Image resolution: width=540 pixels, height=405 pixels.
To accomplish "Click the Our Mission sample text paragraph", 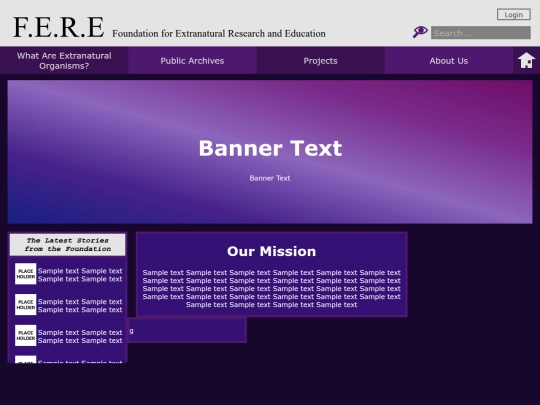I will (x=271, y=289).
